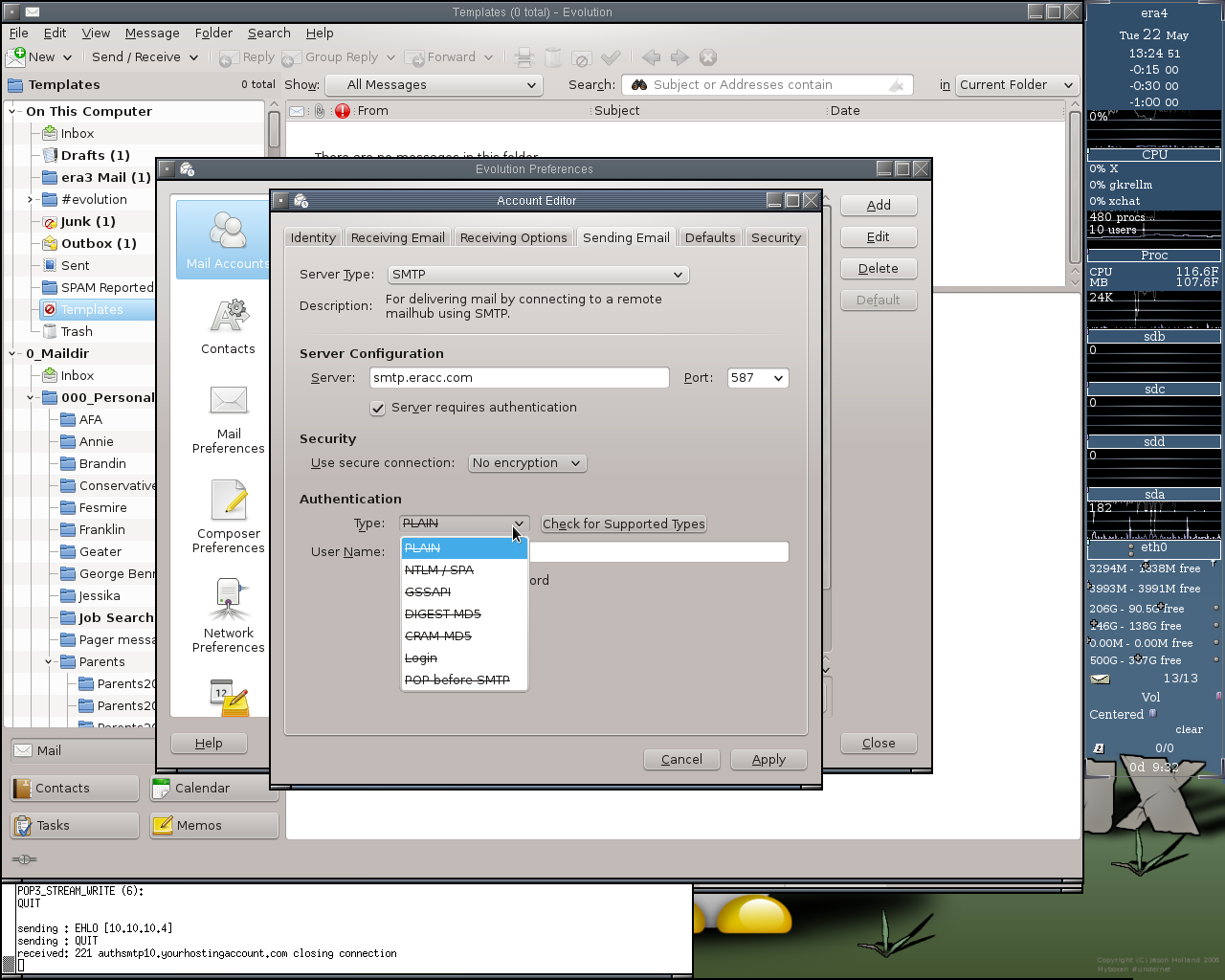
Task: Open the Current Folder search scope dropdown
Action: pyautogui.click(x=1016, y=85)
